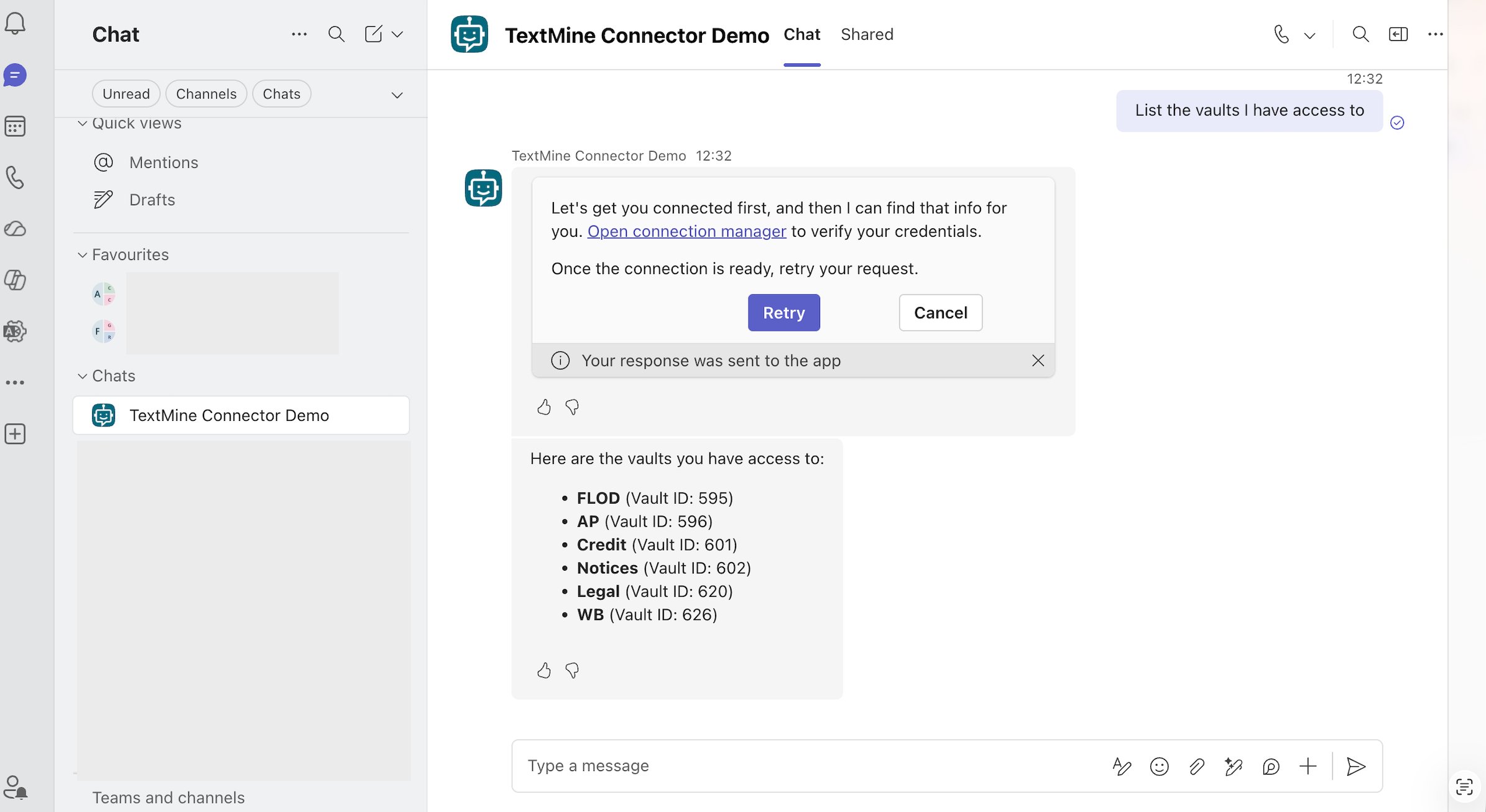The image size is (1486, 812).
Task: Select the Chat icon in left rail
Action: pyautogui.click(x=15, y=75)
